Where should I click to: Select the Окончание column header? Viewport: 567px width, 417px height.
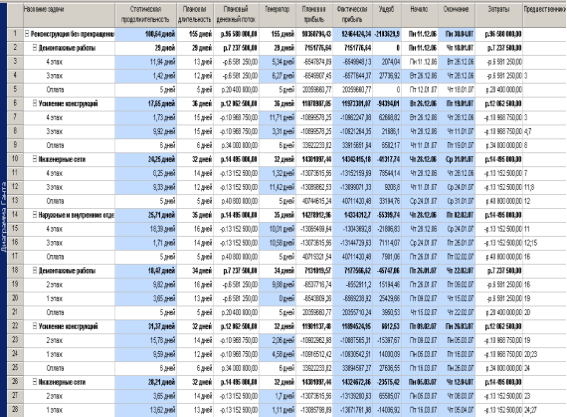(x=457, y=15)
